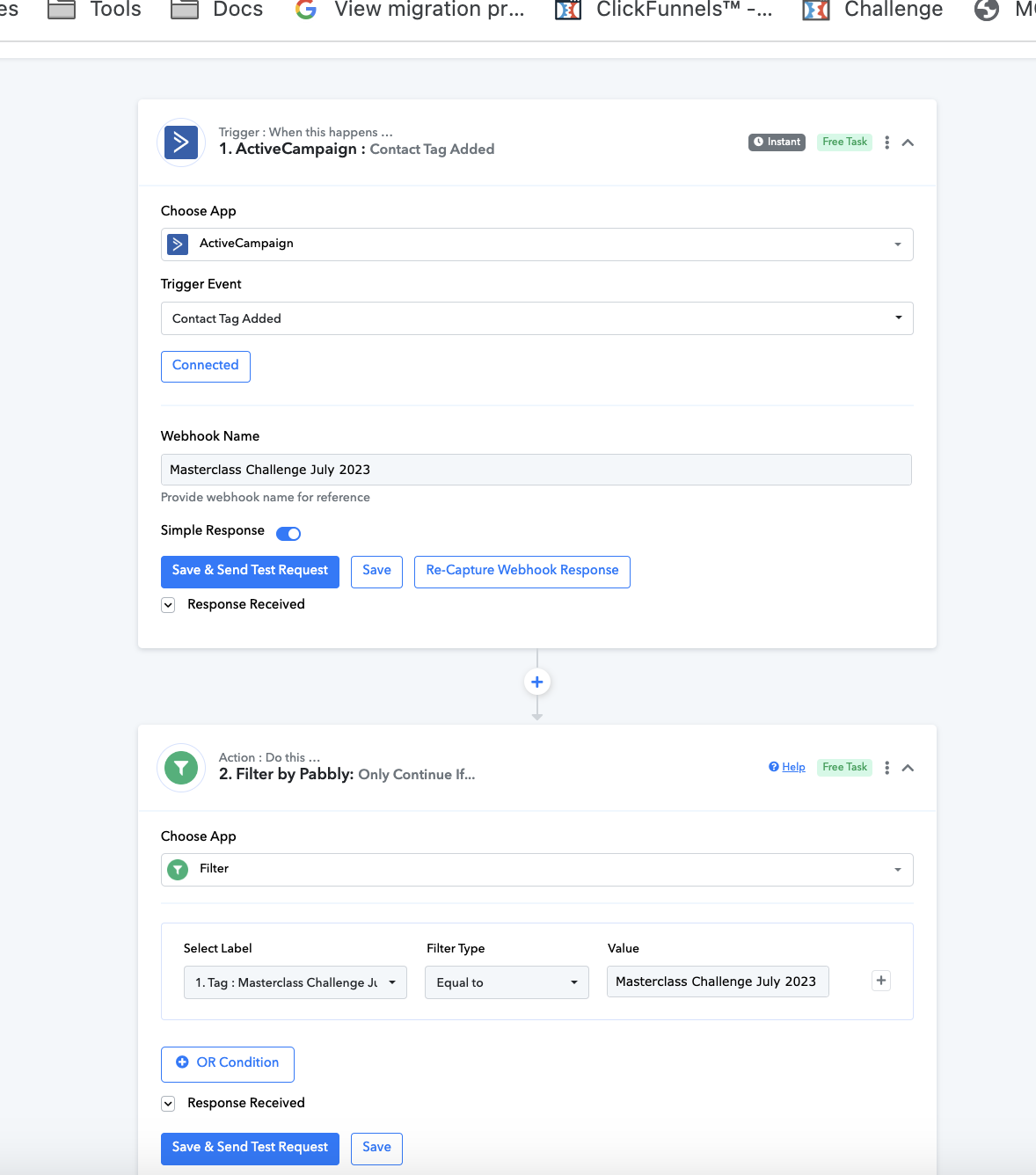Add another filter condition with the plus icon
The image size is (1036, 1175).
pyautogui.click(x=881, y=981)
